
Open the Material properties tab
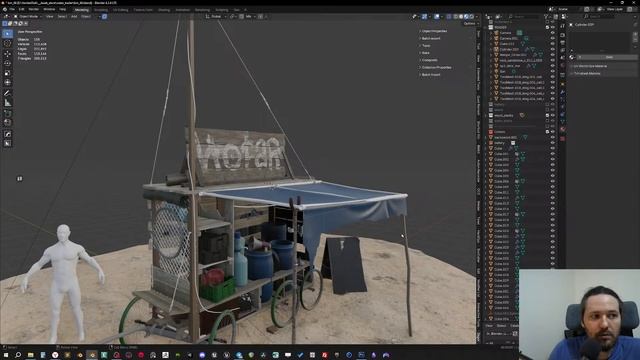click(562, 130)
